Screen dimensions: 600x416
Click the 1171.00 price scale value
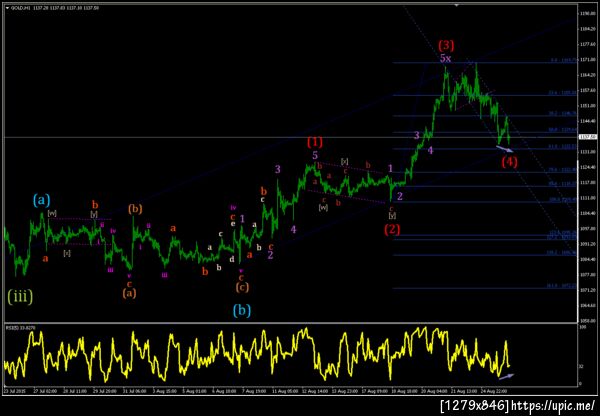pos(587,59)
